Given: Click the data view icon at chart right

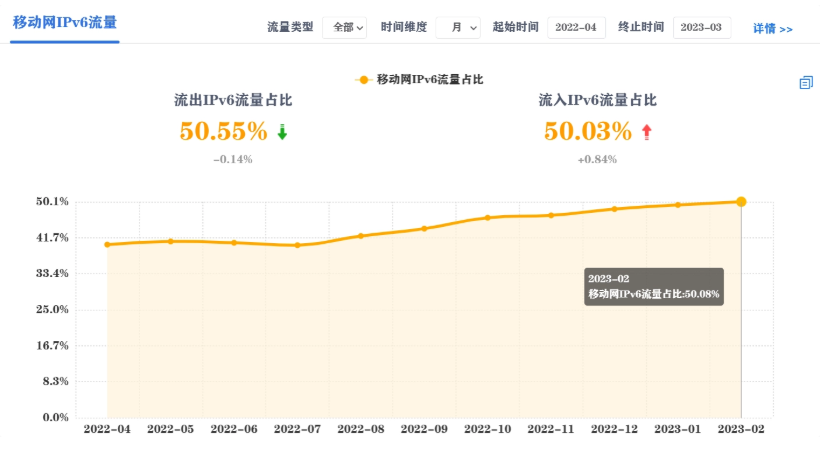Looking at the screenshot, I should pyautogui.click(x=806, y=83).
